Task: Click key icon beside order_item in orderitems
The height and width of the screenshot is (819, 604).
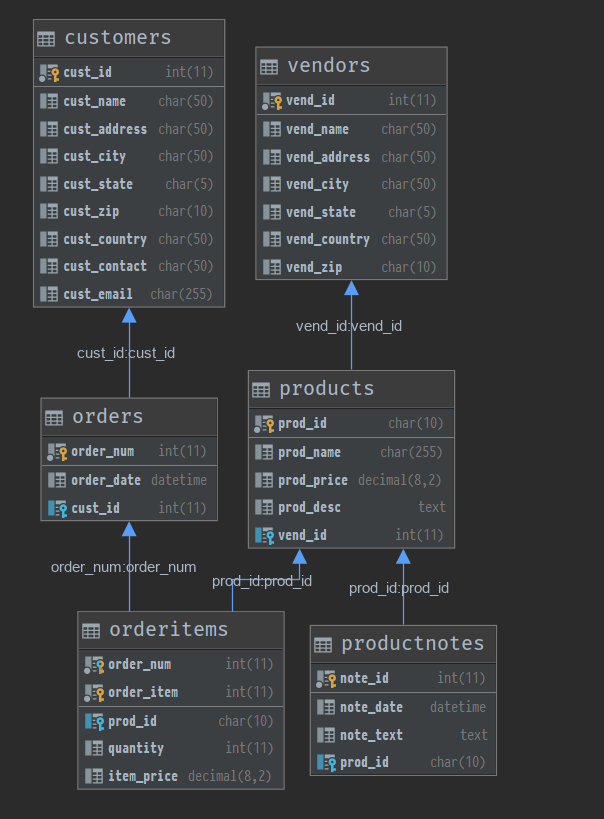Action: coord(94,693)
